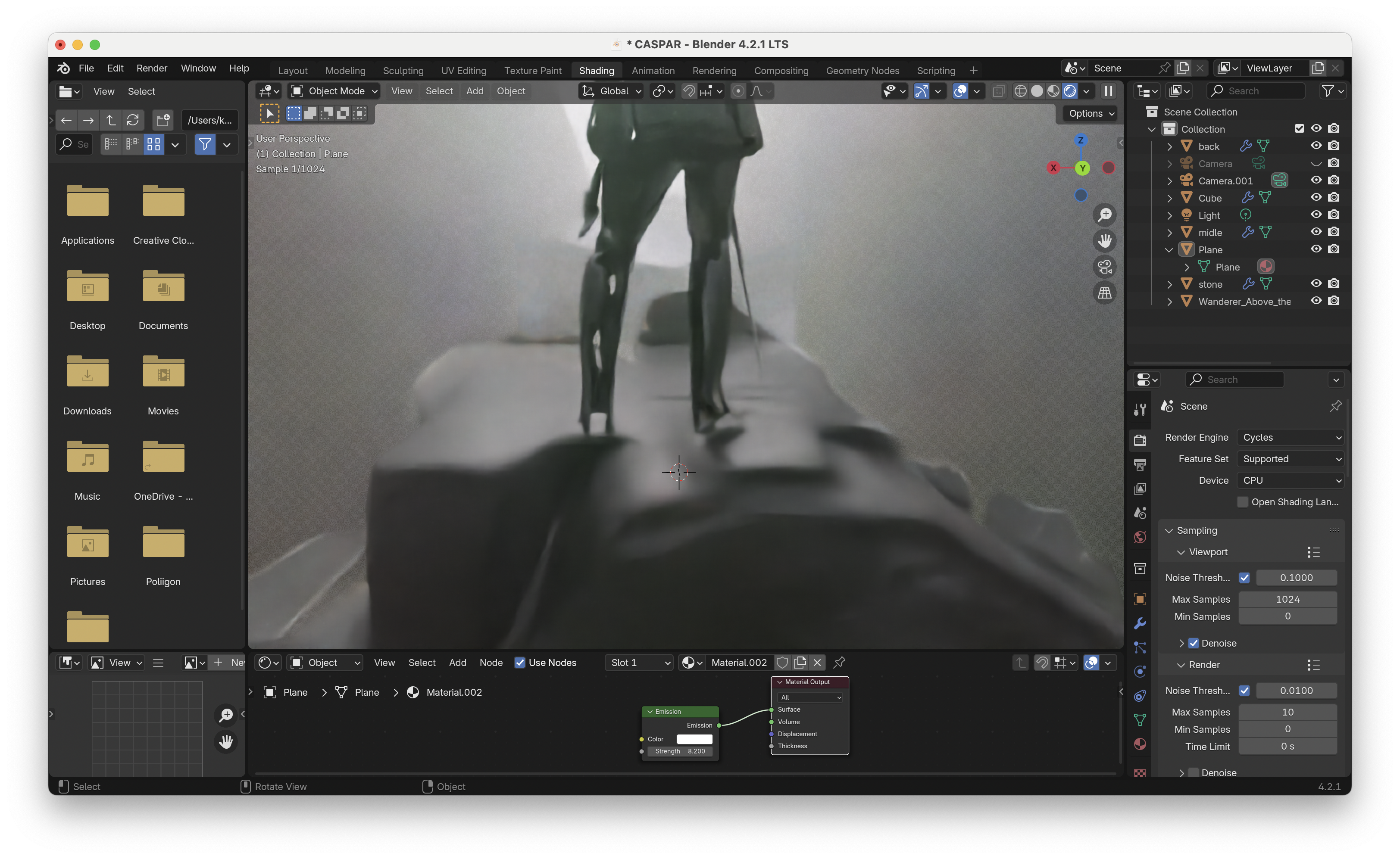The image size is (1400, 859).
Task: Toggle orthographic grid view icon
Action: (1104, 293)
